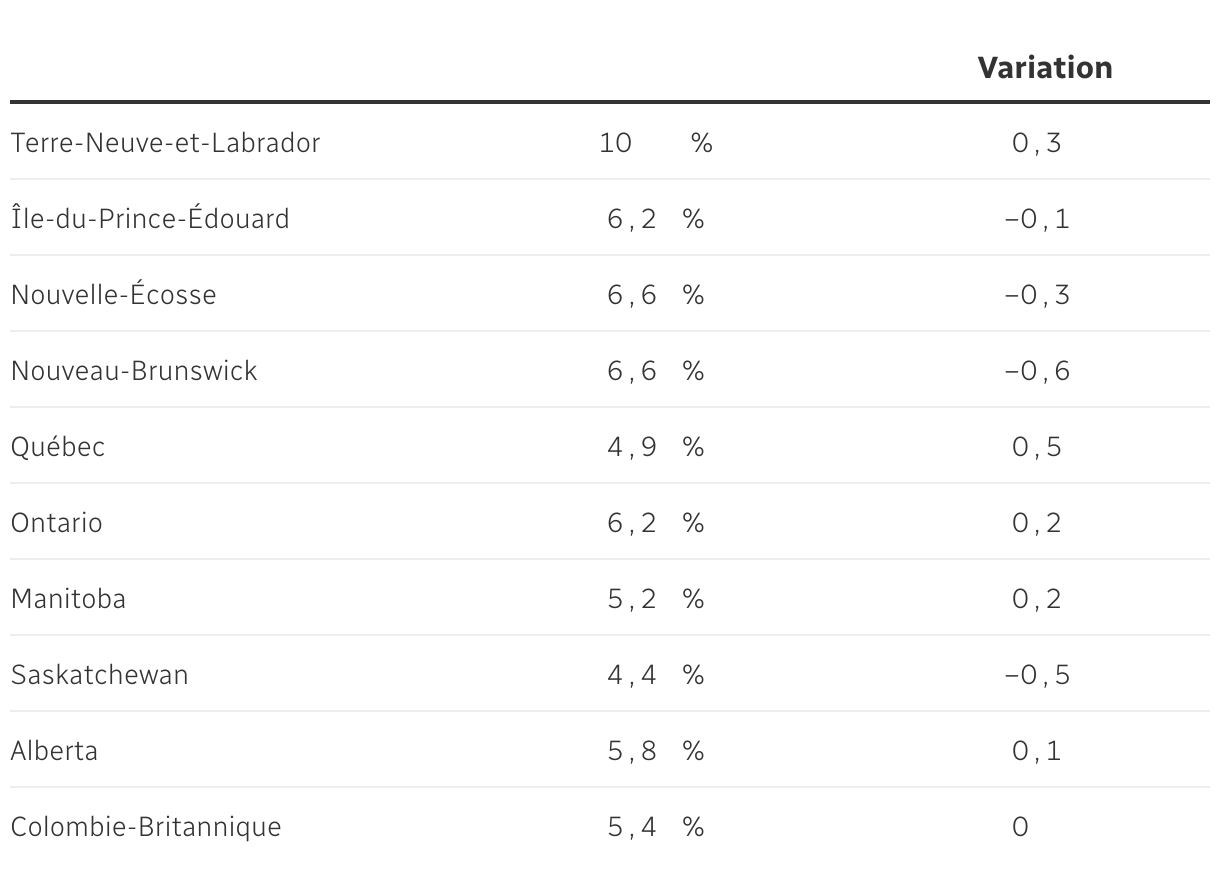
Task: Click the Saskatchewan province name
Action: tap(99, 675)
